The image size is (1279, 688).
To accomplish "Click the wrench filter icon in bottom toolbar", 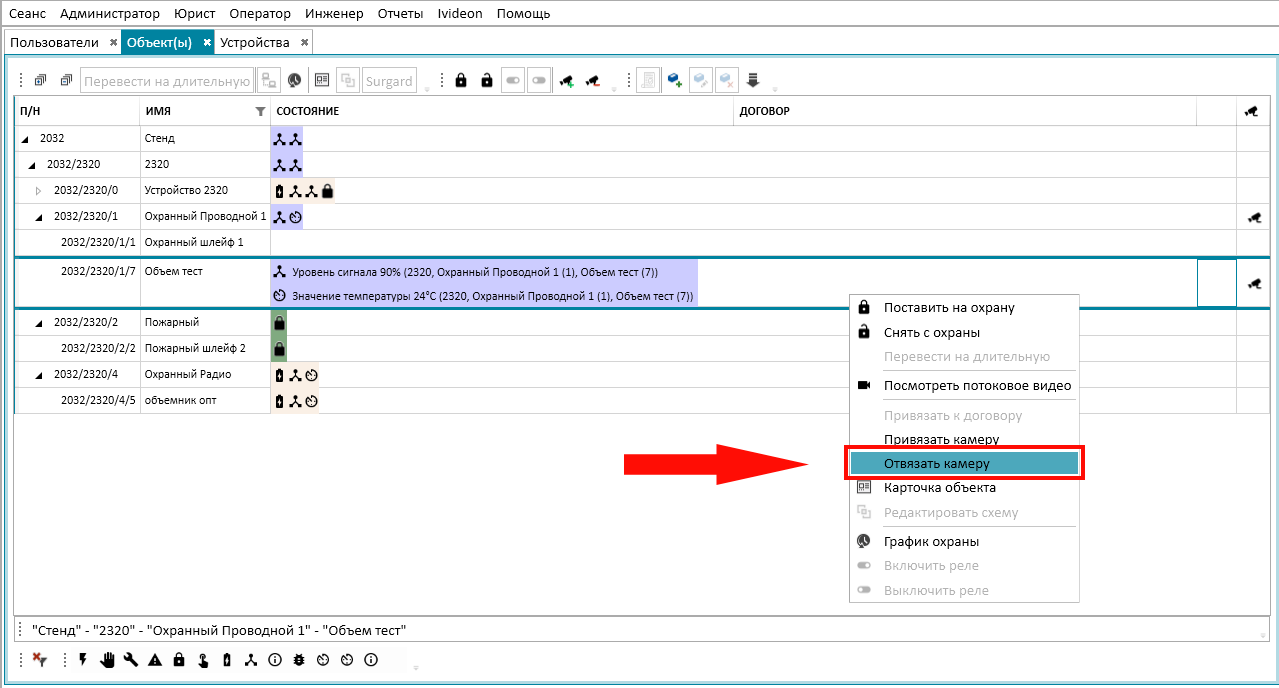I will [x=131, y=660].
